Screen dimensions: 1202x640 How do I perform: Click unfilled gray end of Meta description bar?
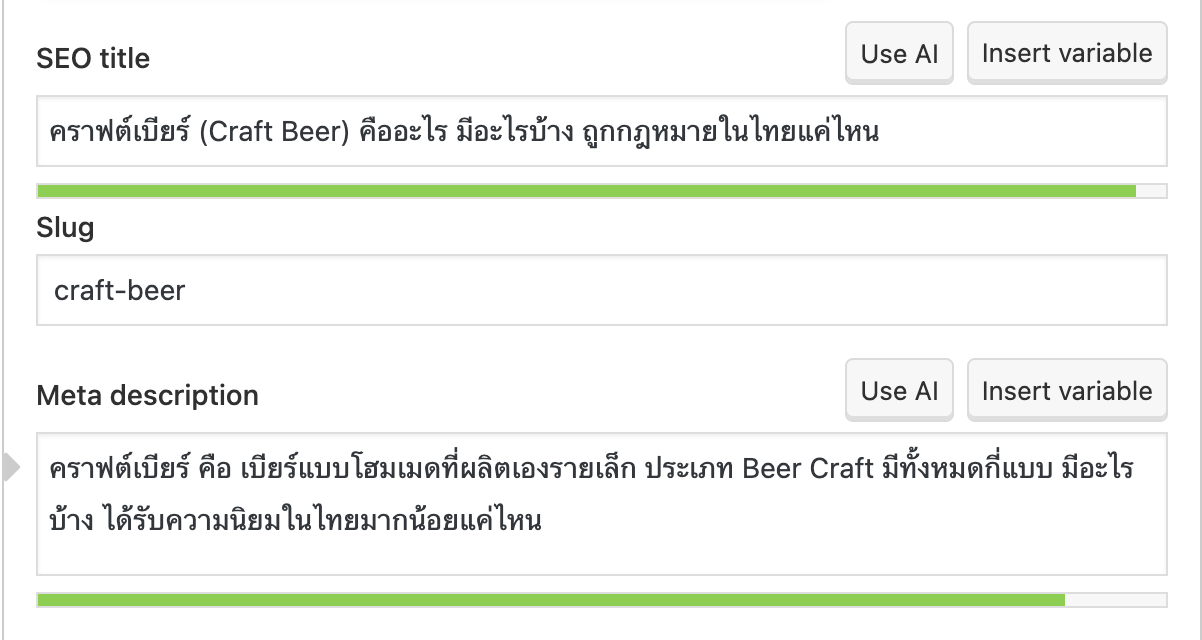pos(1115,600)
